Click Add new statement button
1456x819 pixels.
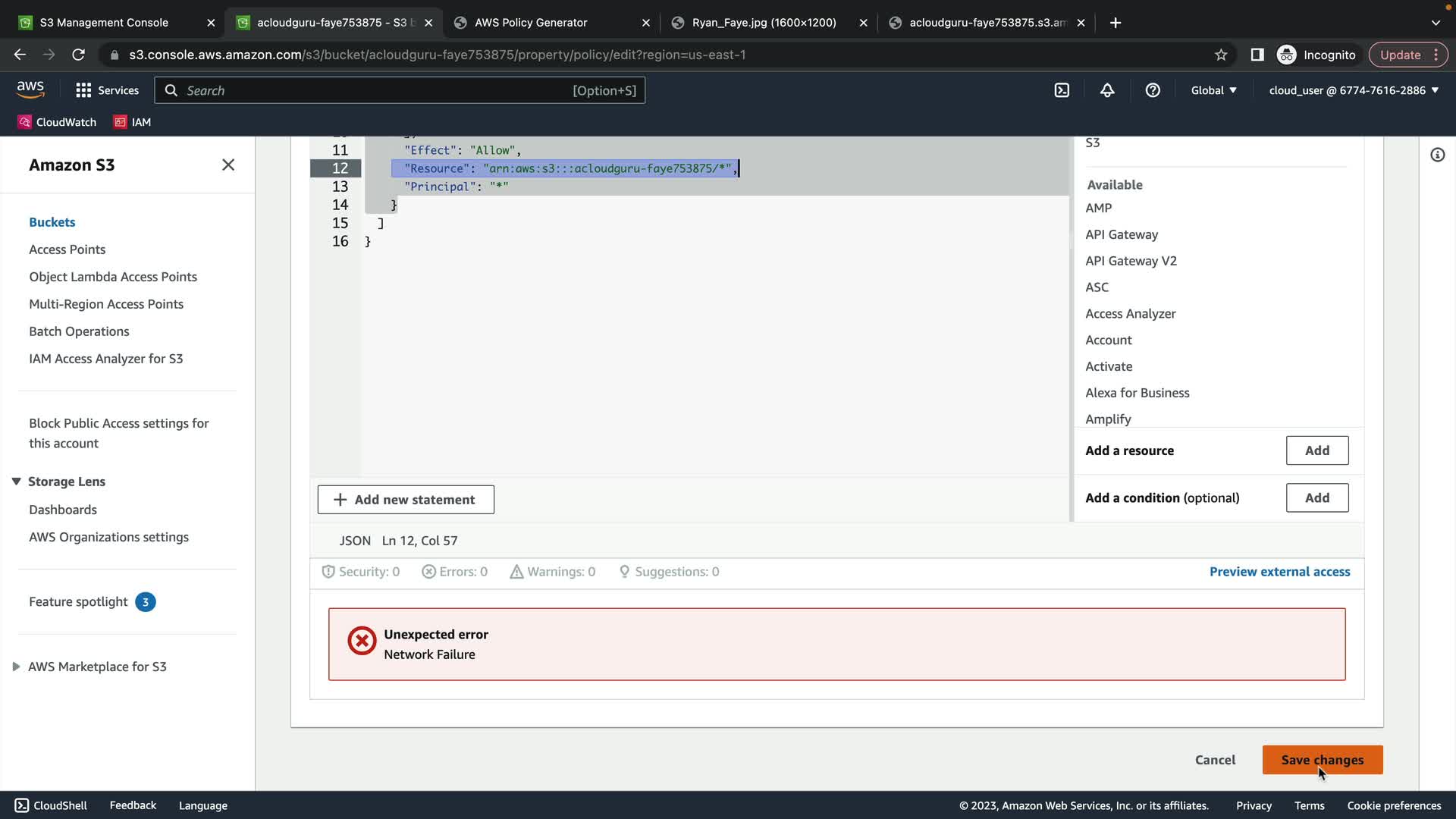point(406,500)
